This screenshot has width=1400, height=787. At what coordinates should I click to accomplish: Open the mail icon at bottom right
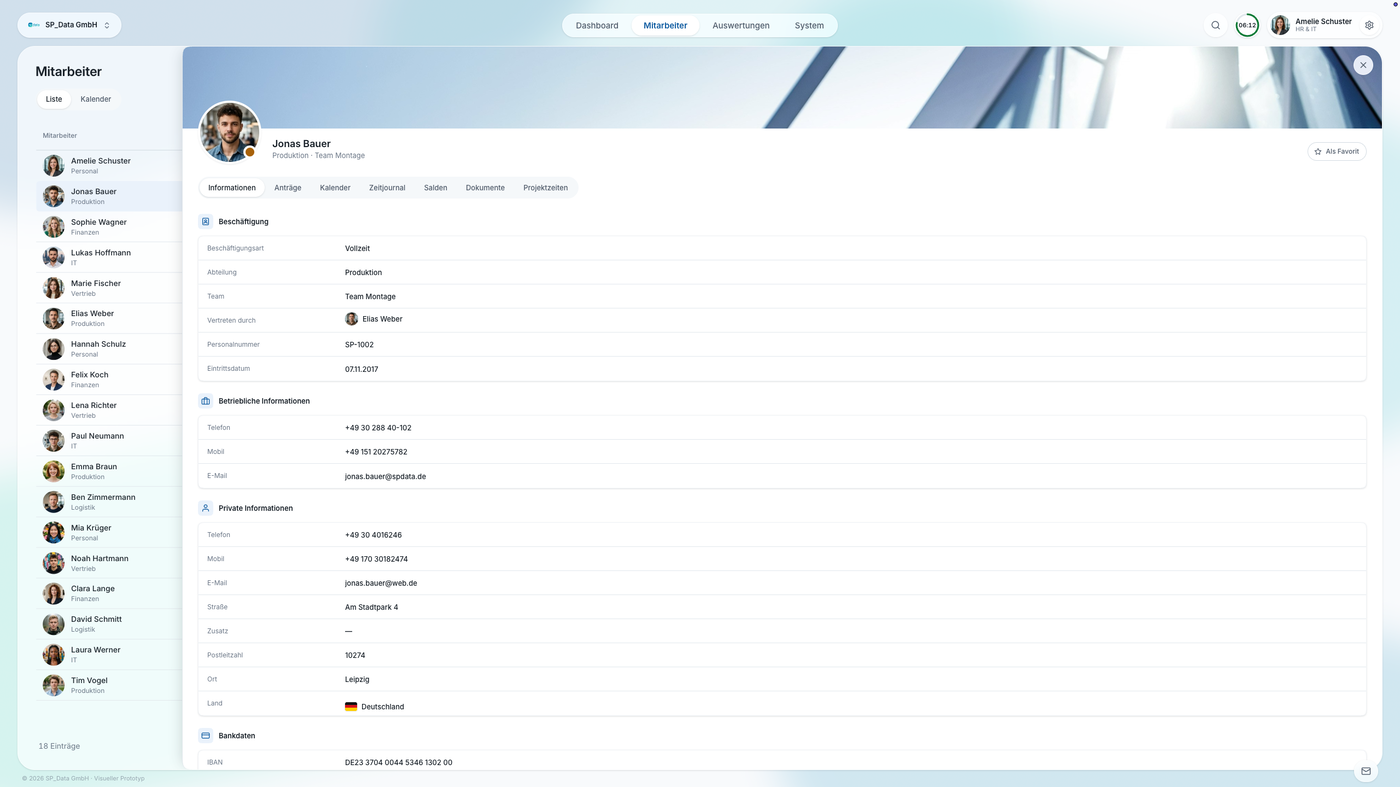coord(1366,771)
